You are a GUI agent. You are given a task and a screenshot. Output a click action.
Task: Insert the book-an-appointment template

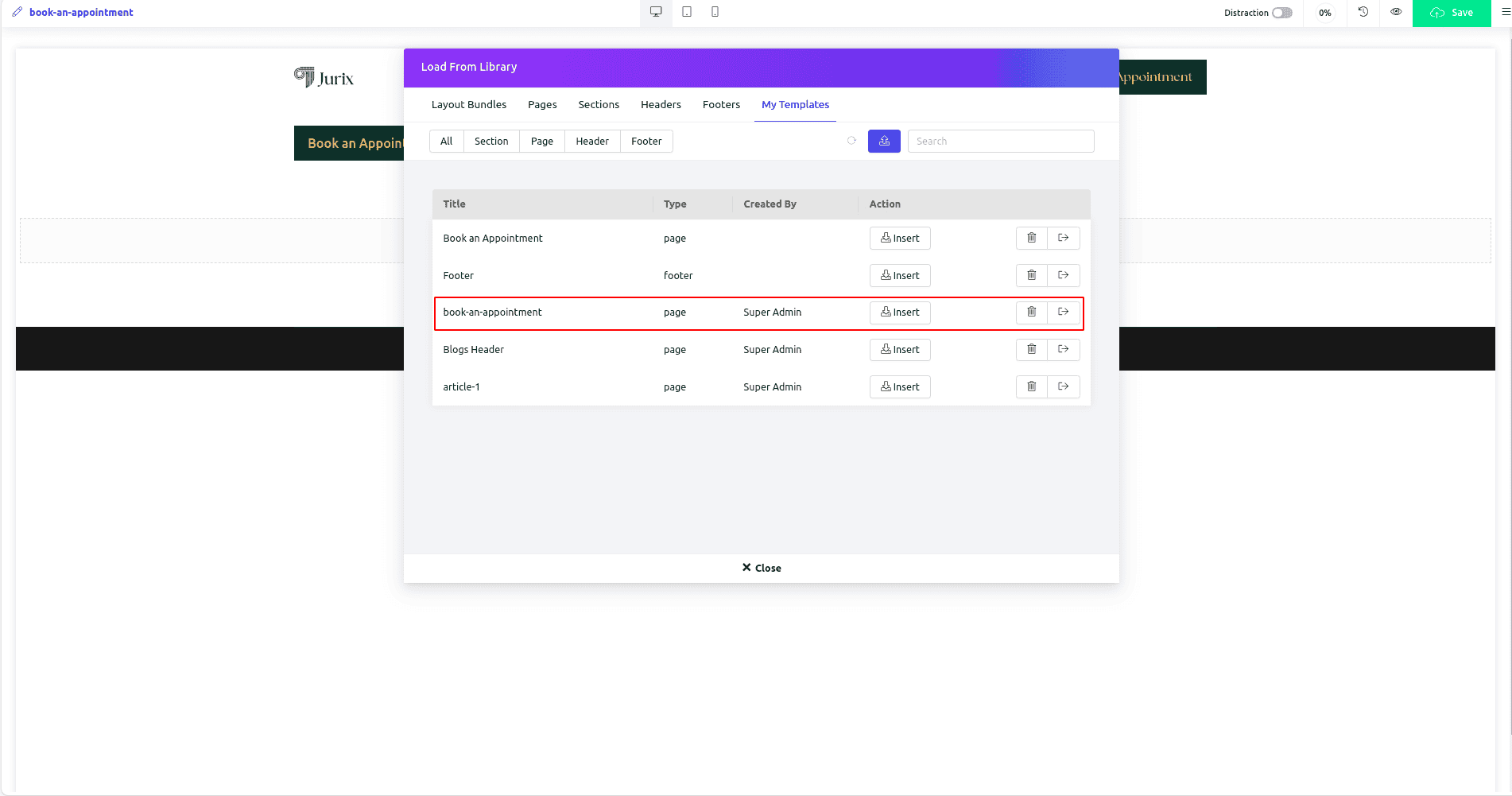(x=900, y=313)
